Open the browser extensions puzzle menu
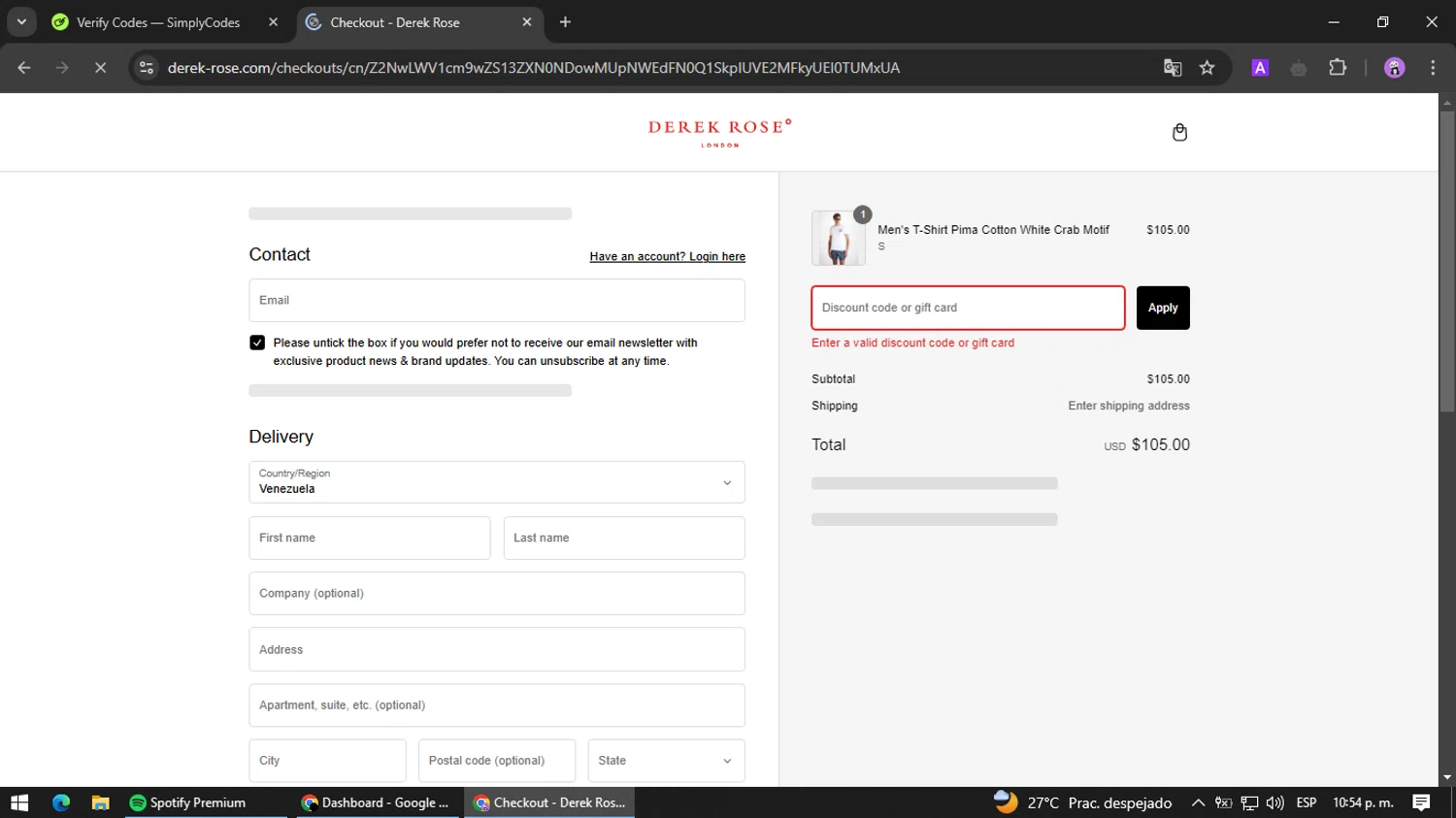Screen dimensions: 1456x818 click(x=1338, y=68)
